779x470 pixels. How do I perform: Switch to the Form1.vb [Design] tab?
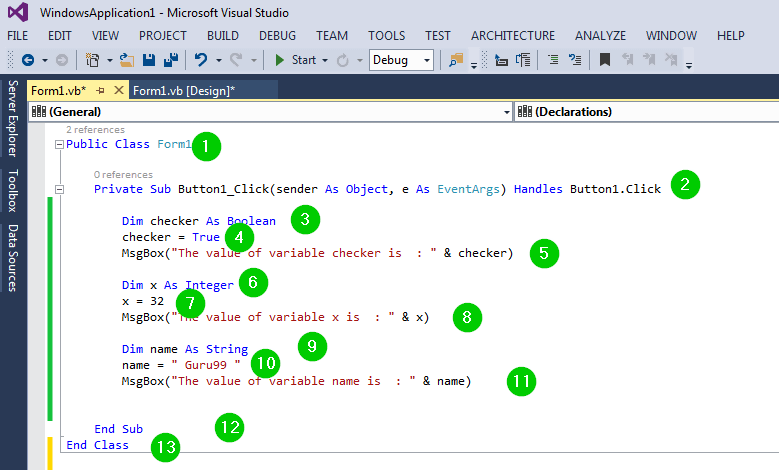click(x=184, y=90)
